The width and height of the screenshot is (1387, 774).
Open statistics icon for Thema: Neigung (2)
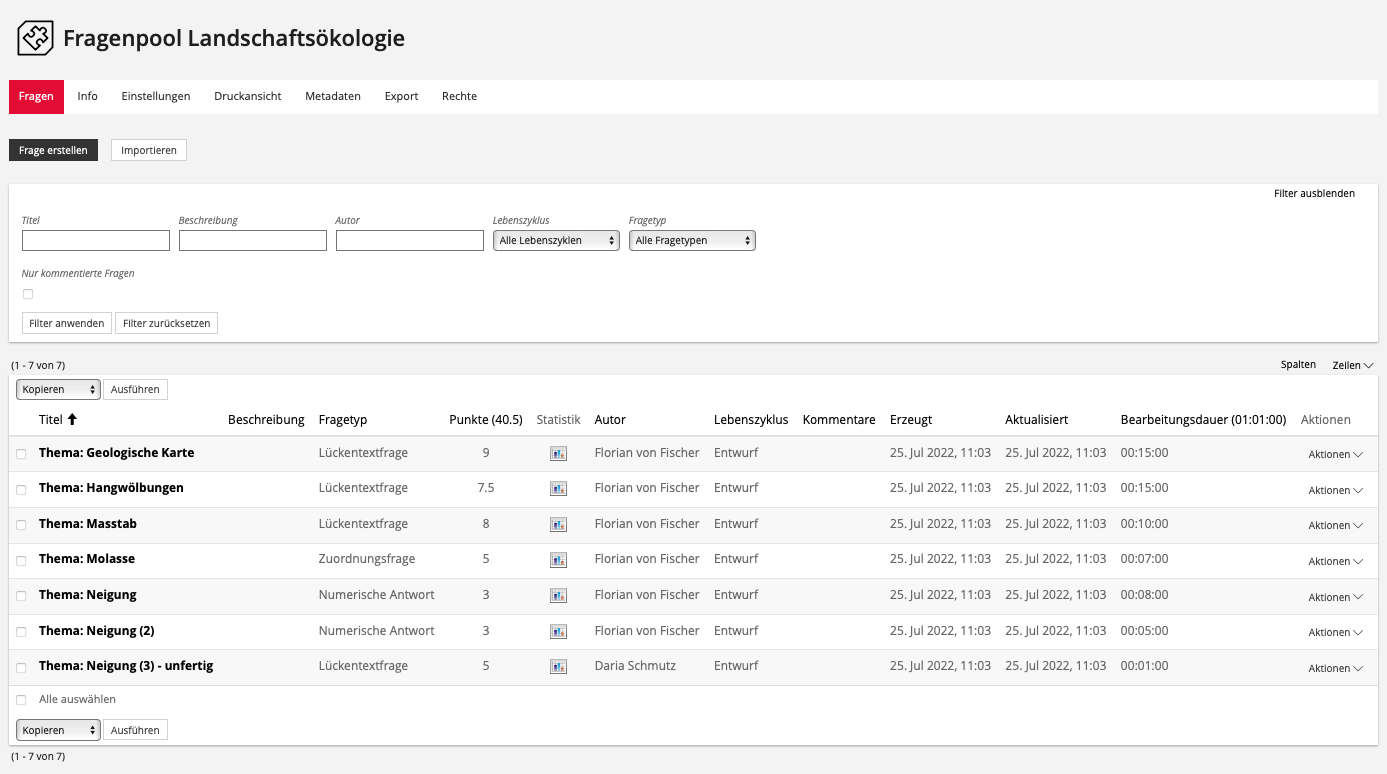[x=558, y=631]
